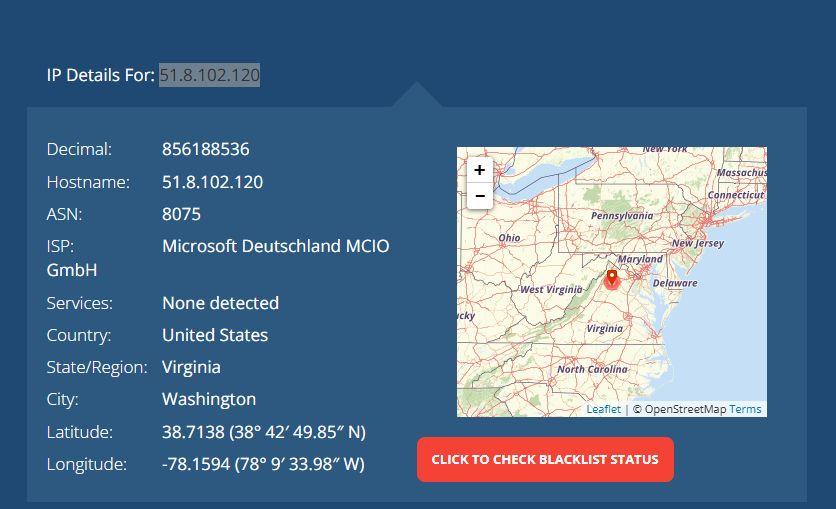Open the Leaflet attribution link
The image size is (836, 509).
pyautogui.click(x=603, y=409)
